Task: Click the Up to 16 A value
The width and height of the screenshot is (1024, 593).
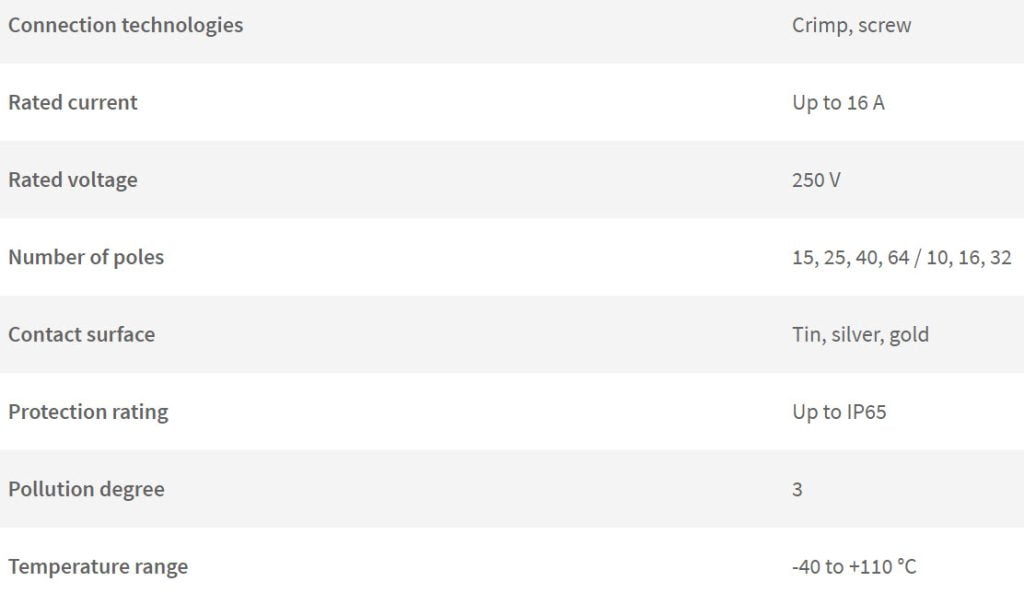Action: 838,103
